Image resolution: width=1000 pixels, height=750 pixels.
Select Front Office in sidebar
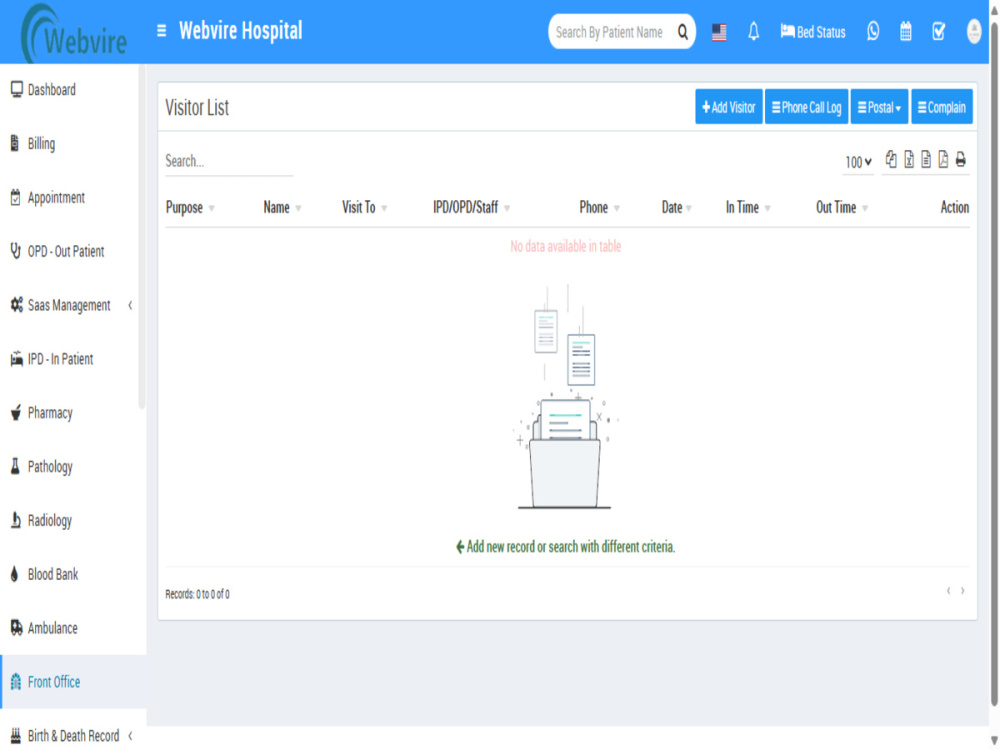73,682
